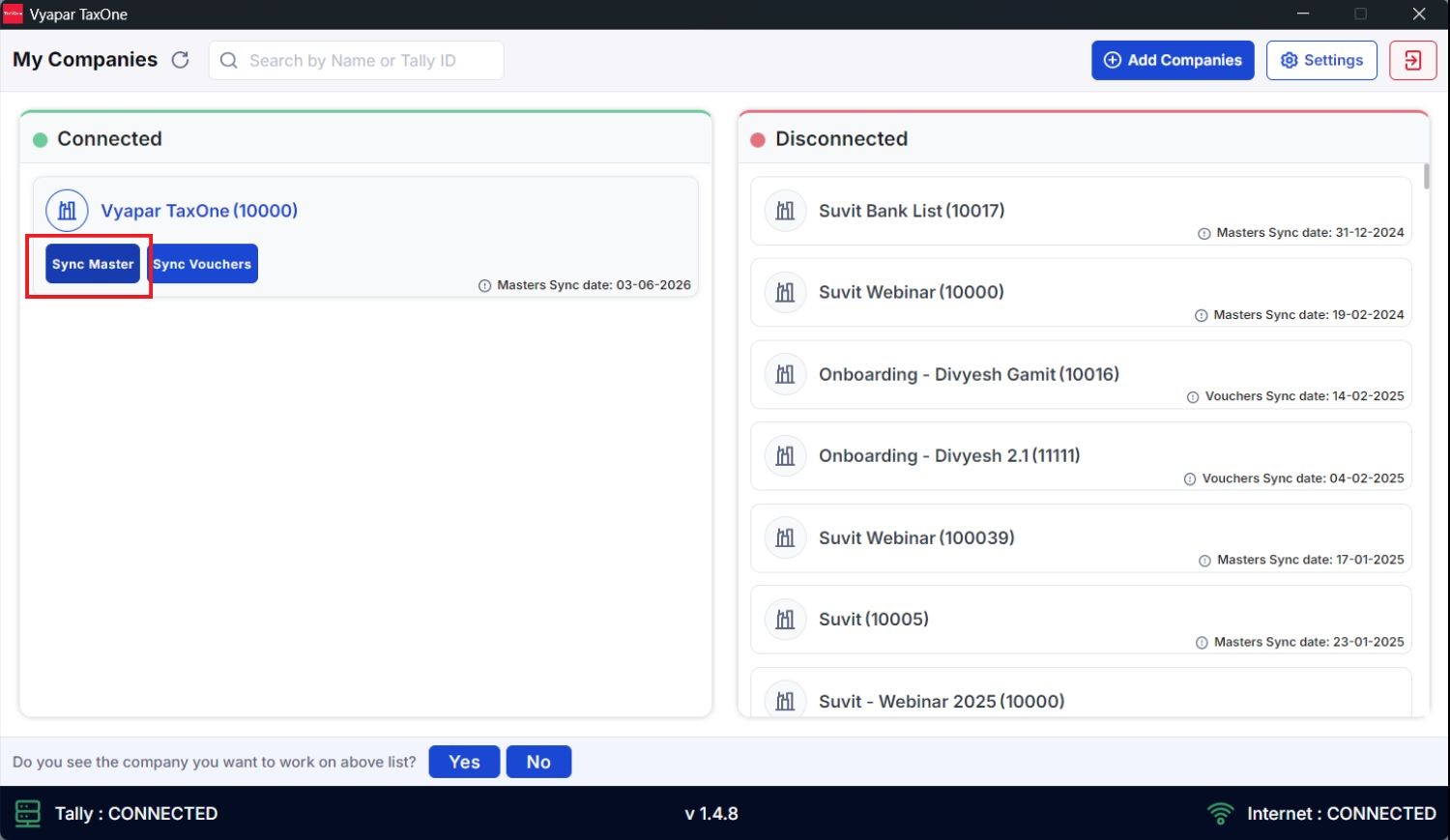
Task: Click the info icon beside Masters Sync 03-06-2026
Action: coord(484,286)
